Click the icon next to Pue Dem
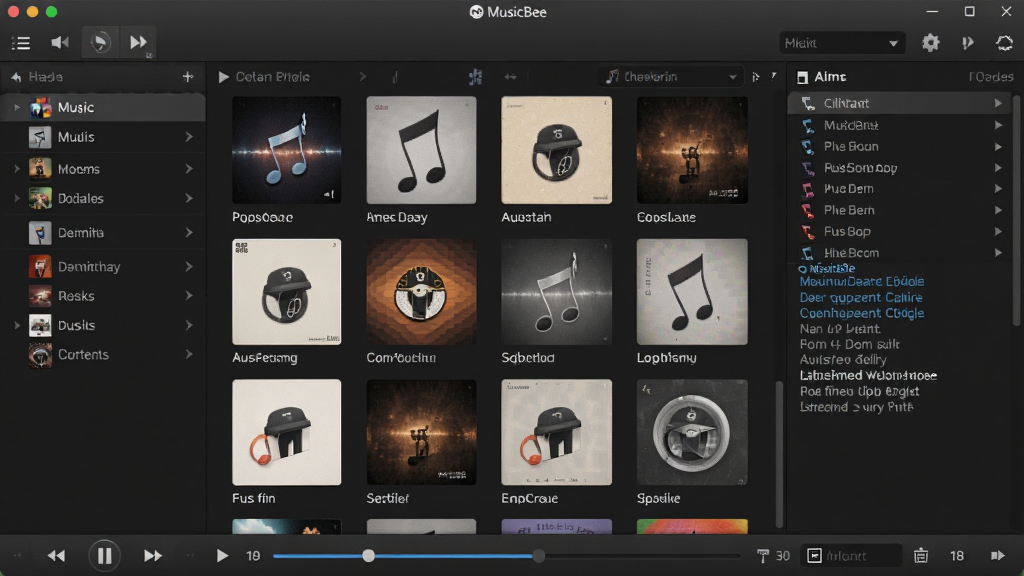The image size is (1024, 576). (x=808, y=189)
